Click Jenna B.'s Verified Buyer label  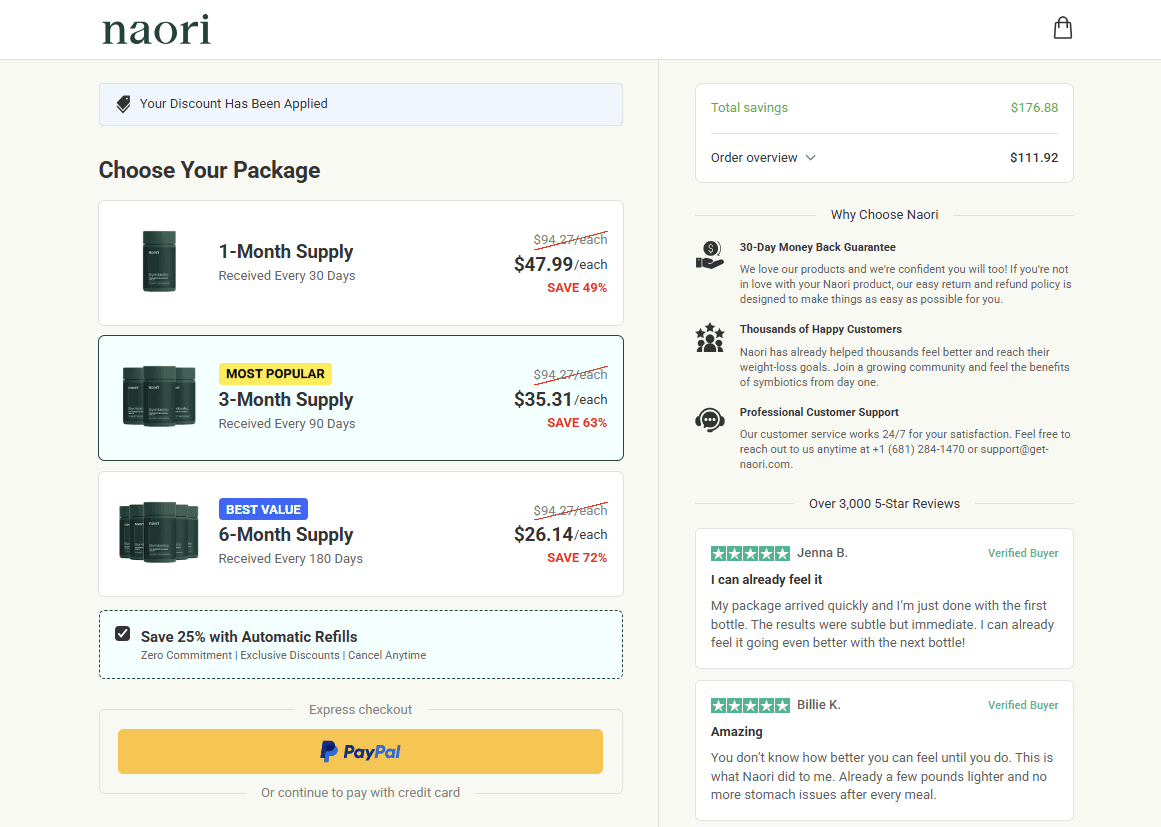point(1023,553)
